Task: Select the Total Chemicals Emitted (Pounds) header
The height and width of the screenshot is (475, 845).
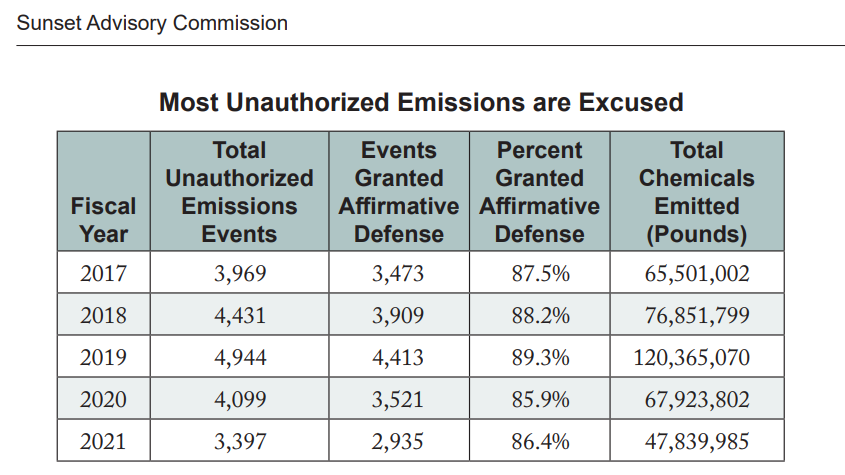Action: pos(696,192)
